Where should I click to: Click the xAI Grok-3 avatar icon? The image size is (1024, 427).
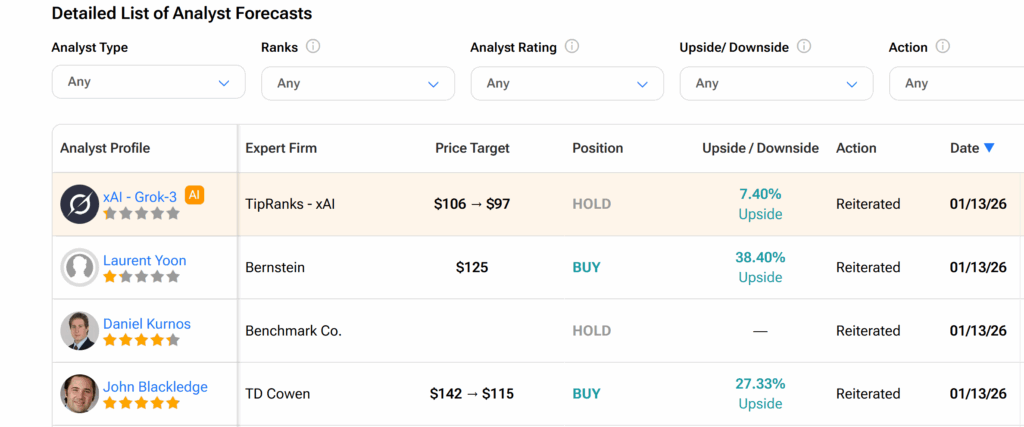pos(79,204)
